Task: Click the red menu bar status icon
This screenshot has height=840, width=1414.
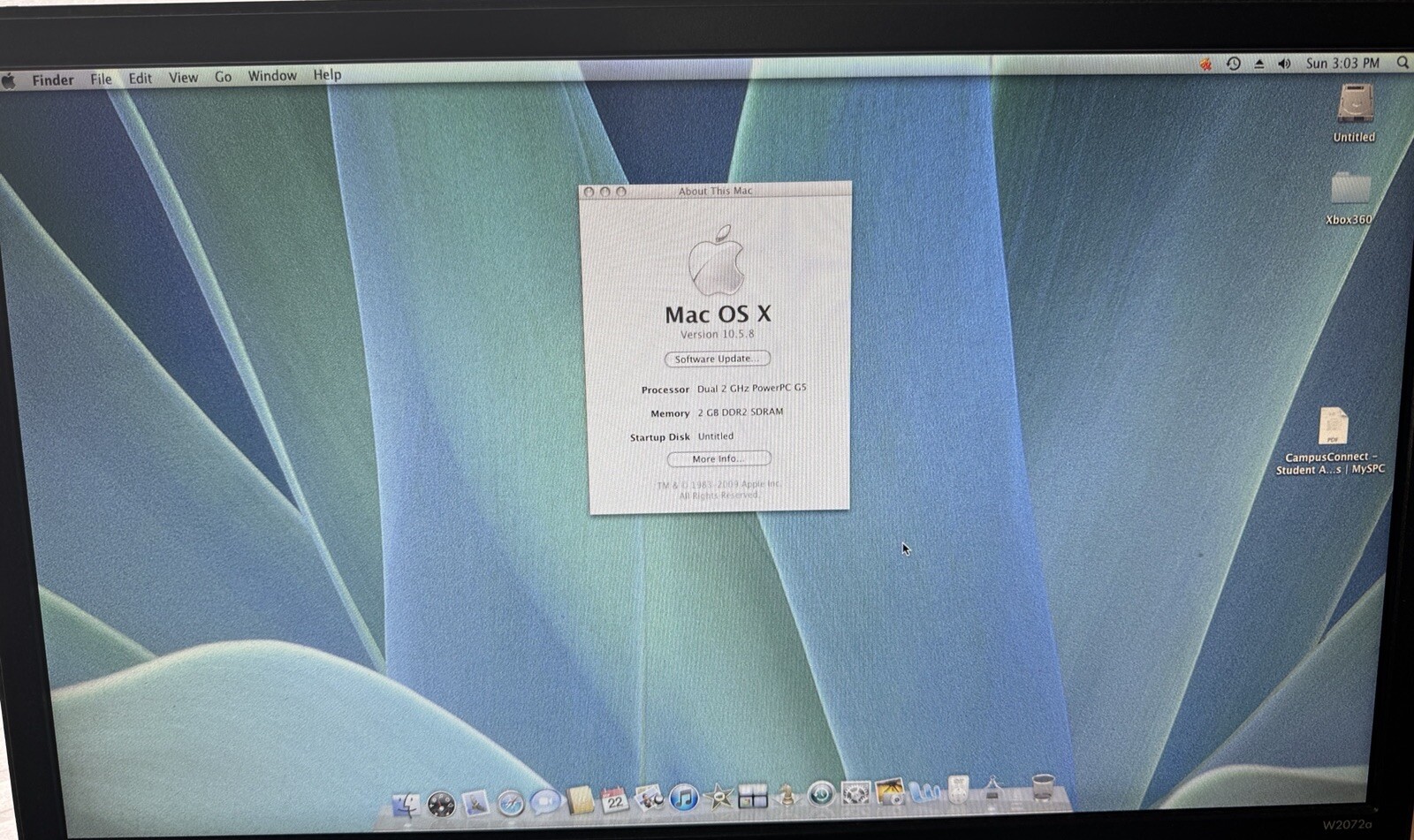Action: coord(1206,64)
